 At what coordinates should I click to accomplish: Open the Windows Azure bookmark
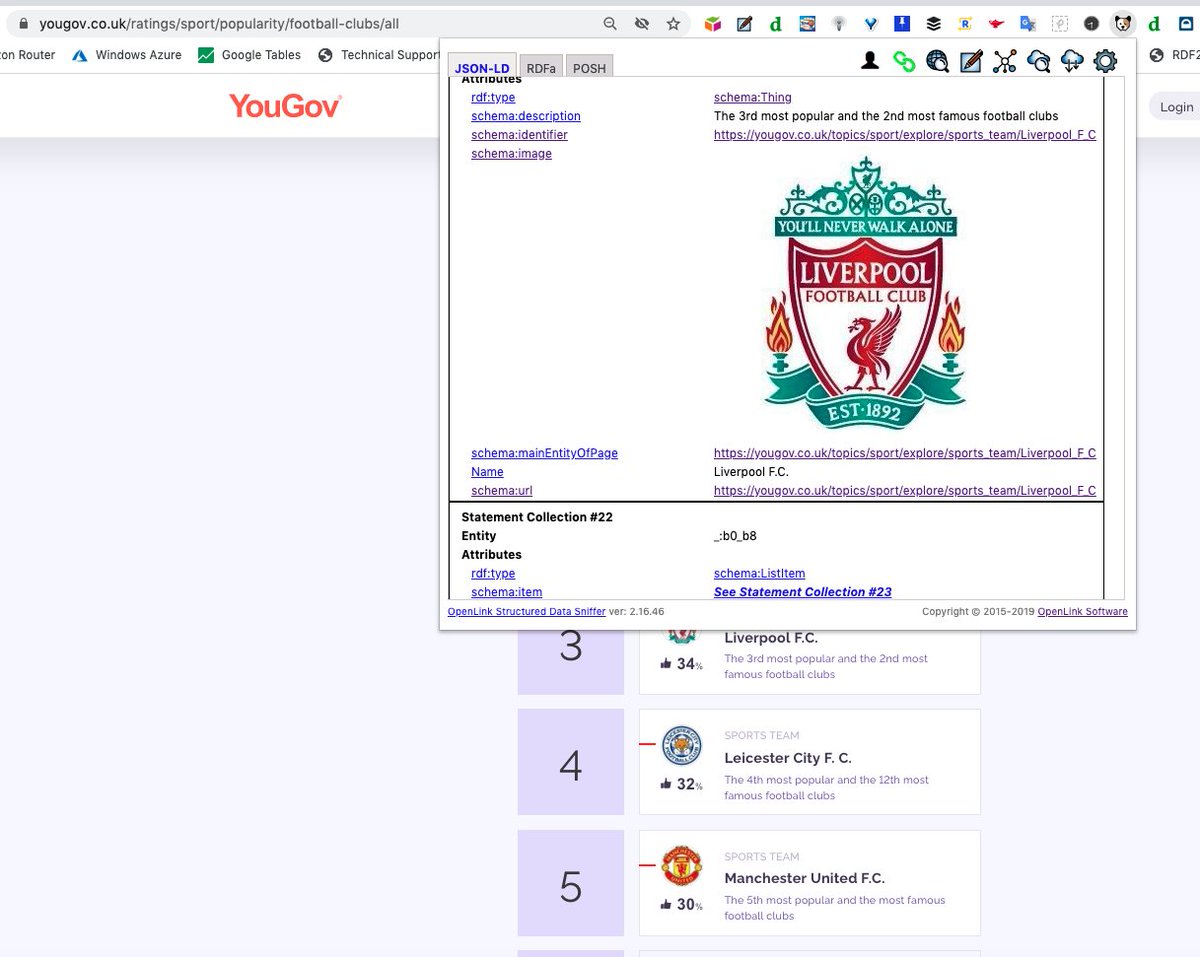pos(127,55)
